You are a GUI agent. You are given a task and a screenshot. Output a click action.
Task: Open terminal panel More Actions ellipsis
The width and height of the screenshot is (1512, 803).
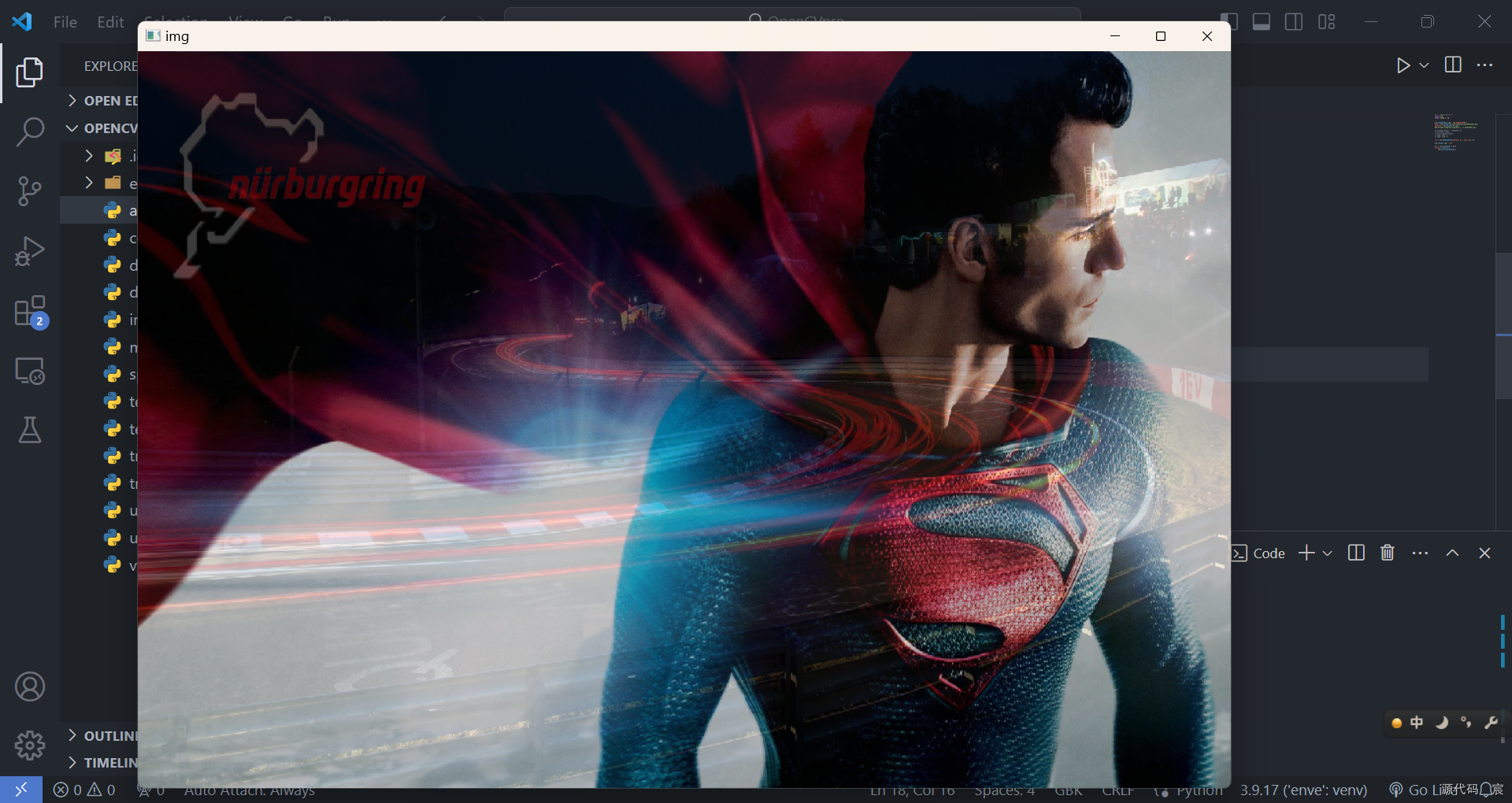point(1420,553)
